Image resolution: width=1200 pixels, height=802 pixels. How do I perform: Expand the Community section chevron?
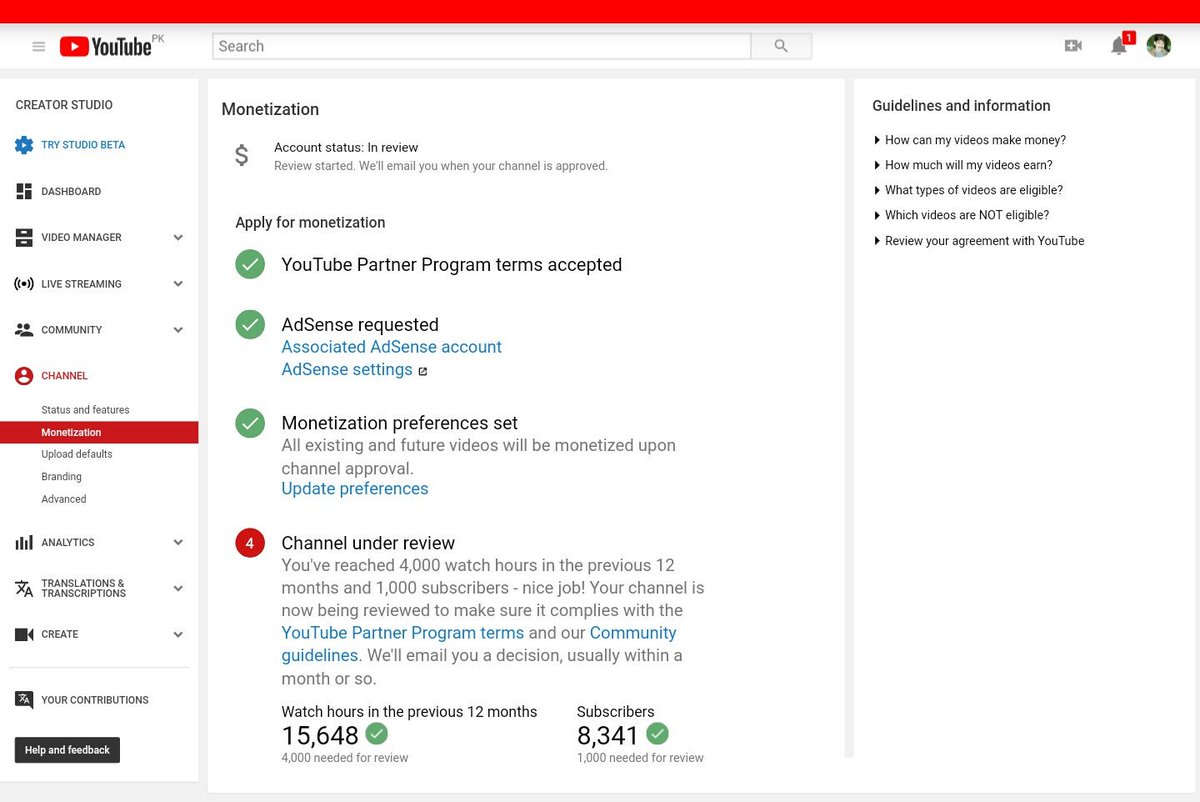(x=178, y=330)
